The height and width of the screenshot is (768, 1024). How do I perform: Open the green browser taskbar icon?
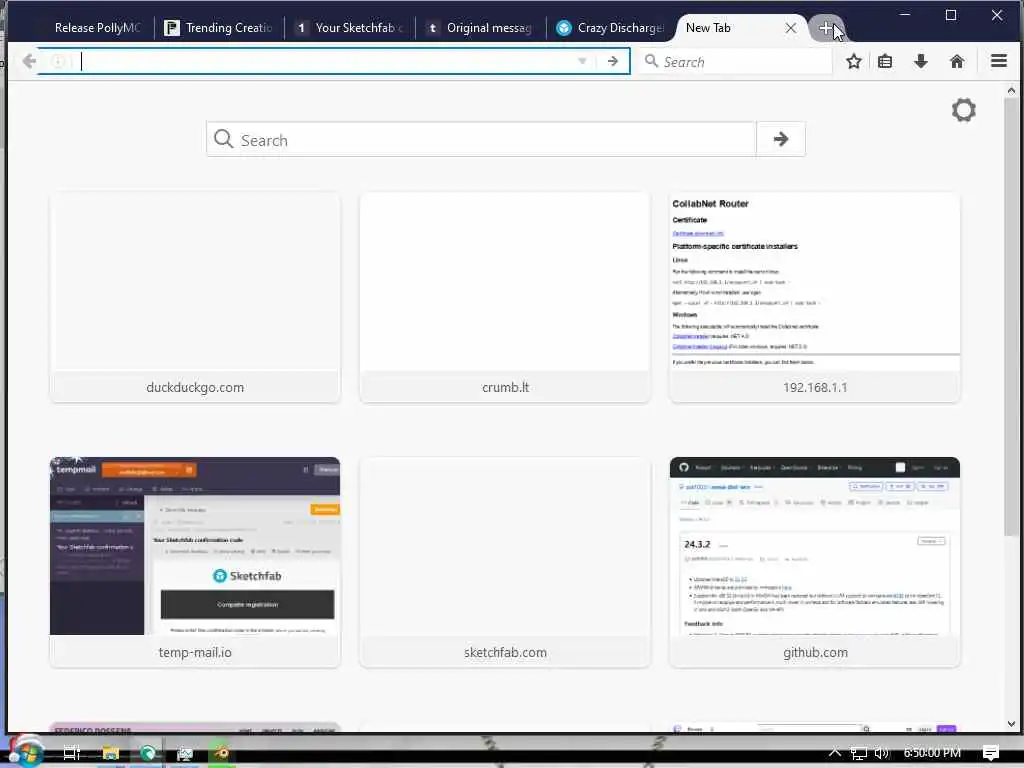[148, 753]
